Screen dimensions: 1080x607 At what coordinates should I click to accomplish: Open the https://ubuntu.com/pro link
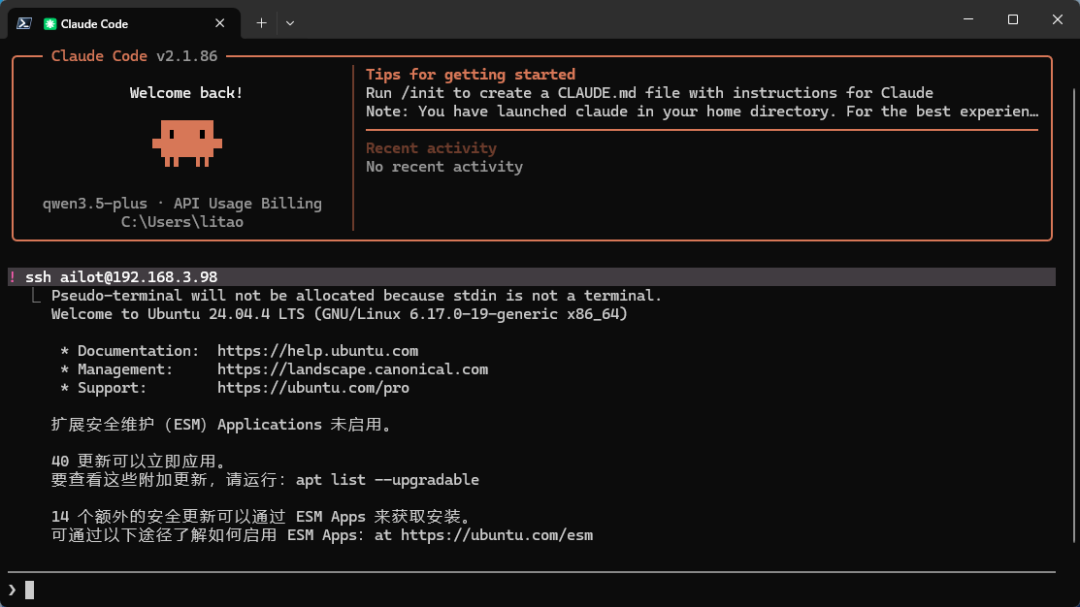(x=313, y=388)
